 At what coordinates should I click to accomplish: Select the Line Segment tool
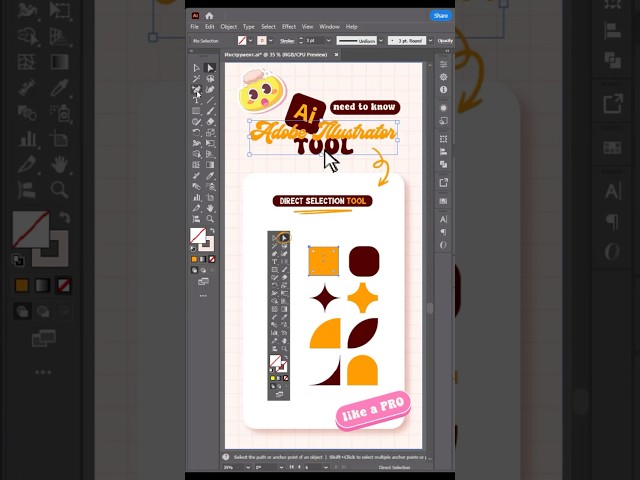tap(210, 100)
